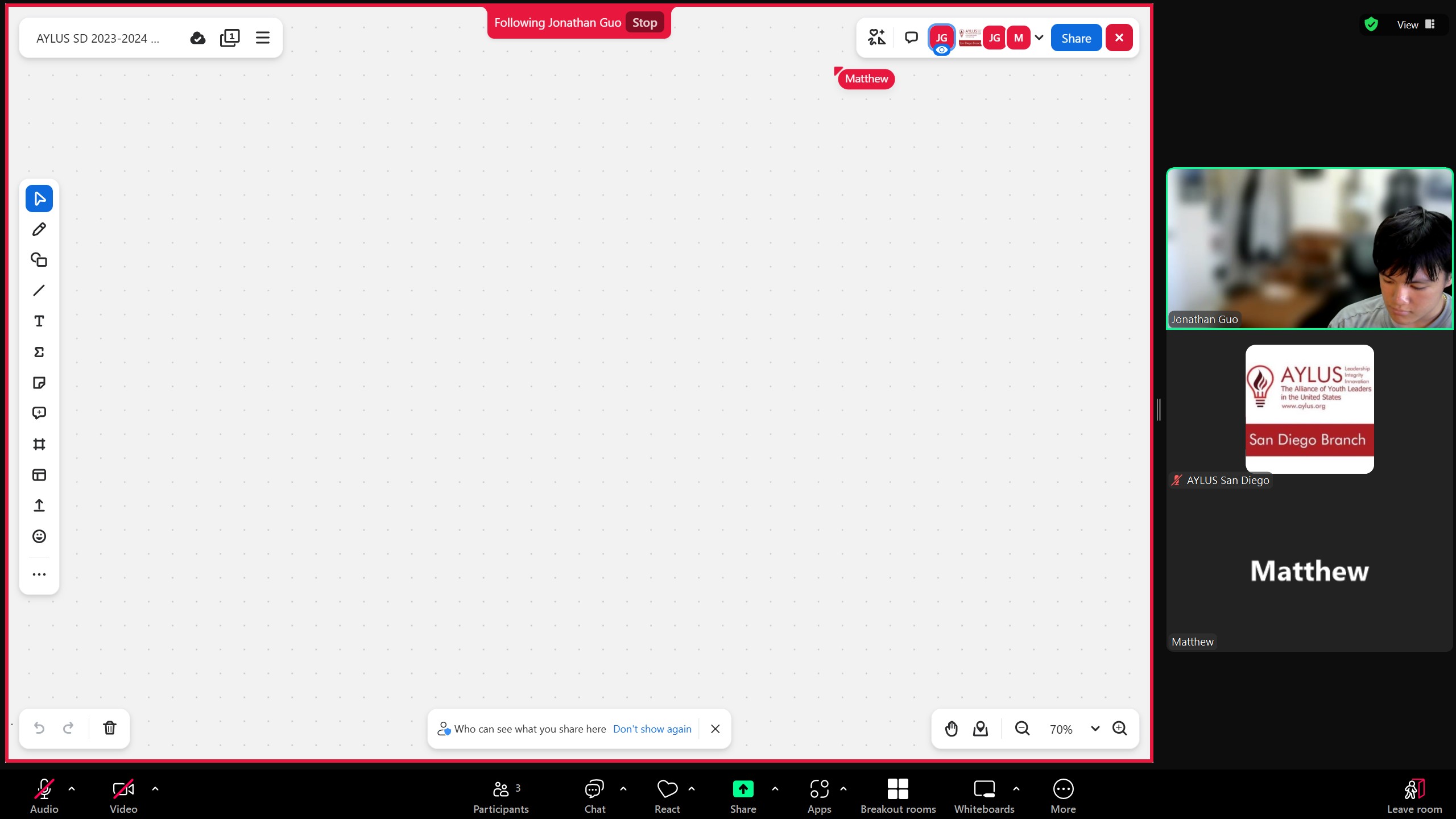Open the whiteboard hamburger menu
The height and width of the screenshot is (819, 1456).
coord(262,38)
